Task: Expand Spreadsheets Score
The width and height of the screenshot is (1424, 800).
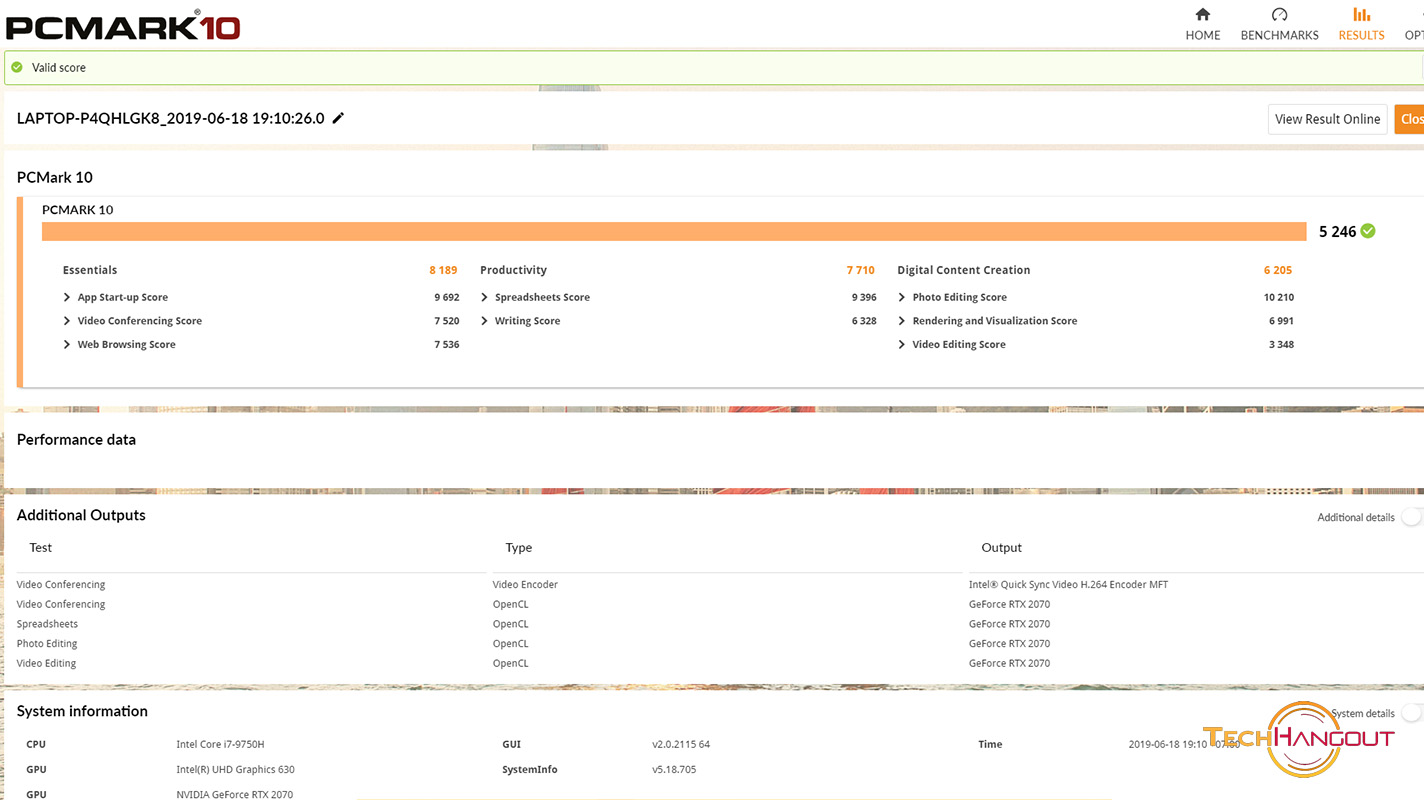Action: 484,297
